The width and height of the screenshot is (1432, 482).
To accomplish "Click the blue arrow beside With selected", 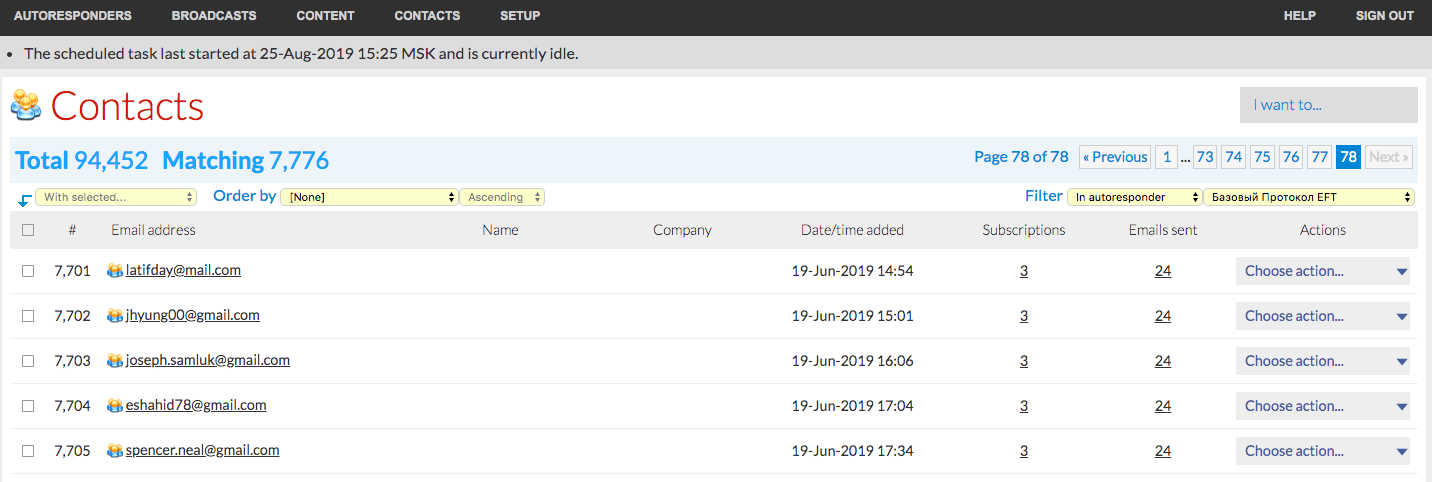I will pos(24,201).
